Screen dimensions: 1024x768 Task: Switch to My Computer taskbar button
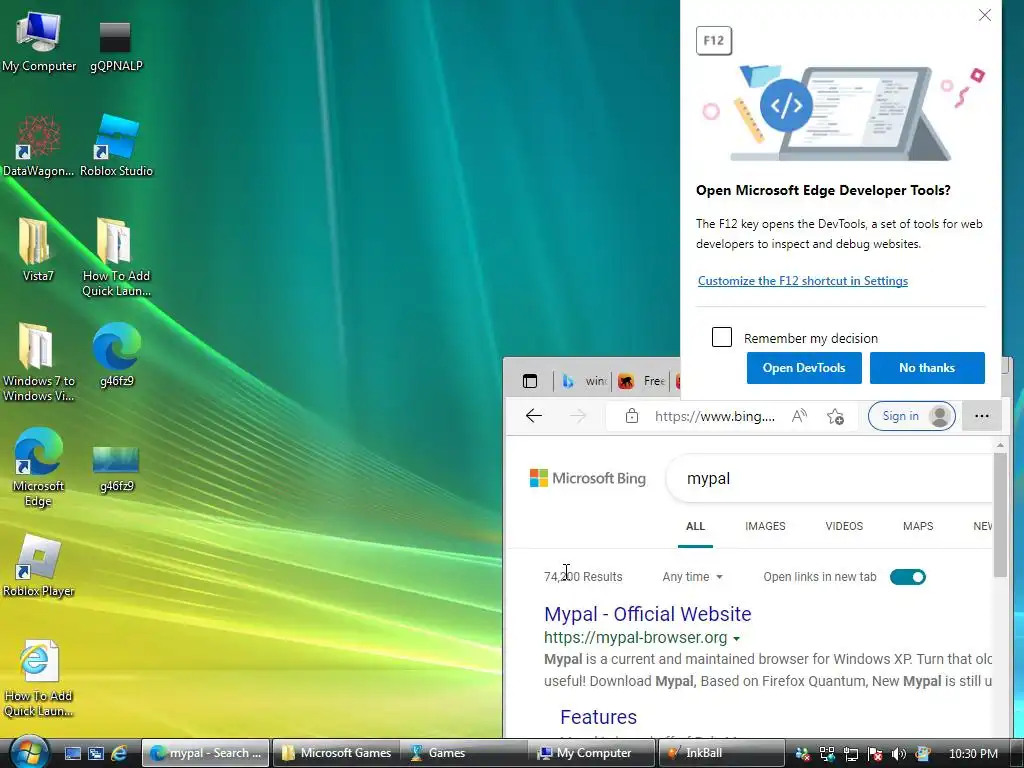592,753
